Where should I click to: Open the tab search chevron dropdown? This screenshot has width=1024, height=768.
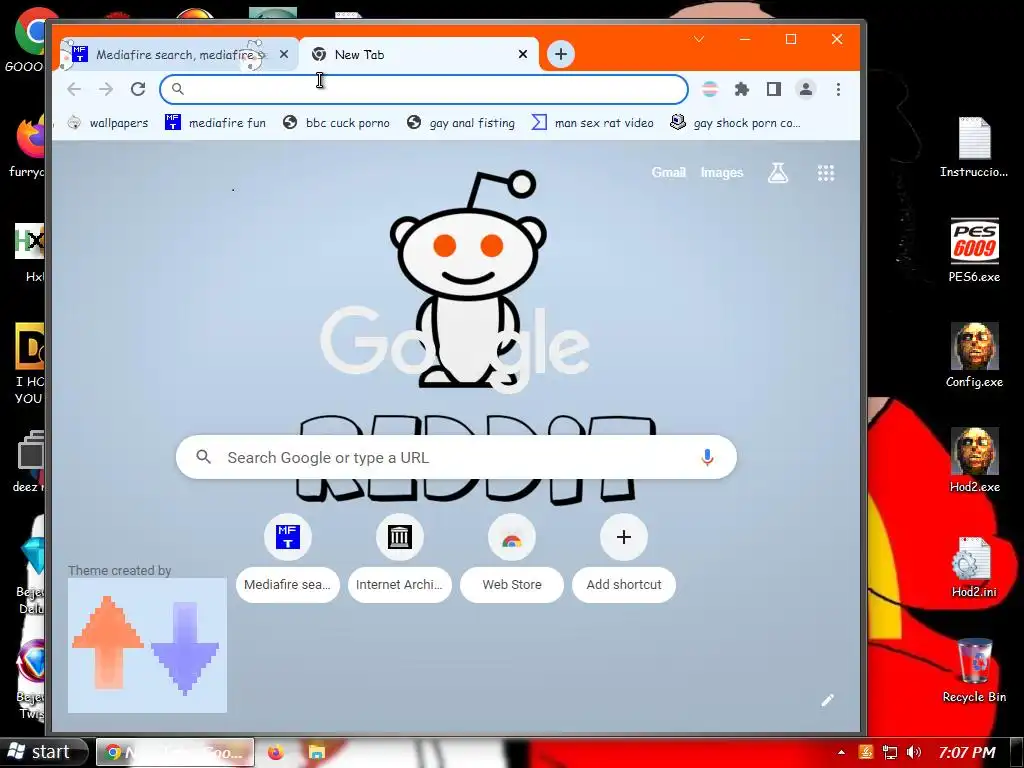click(699, 39)
